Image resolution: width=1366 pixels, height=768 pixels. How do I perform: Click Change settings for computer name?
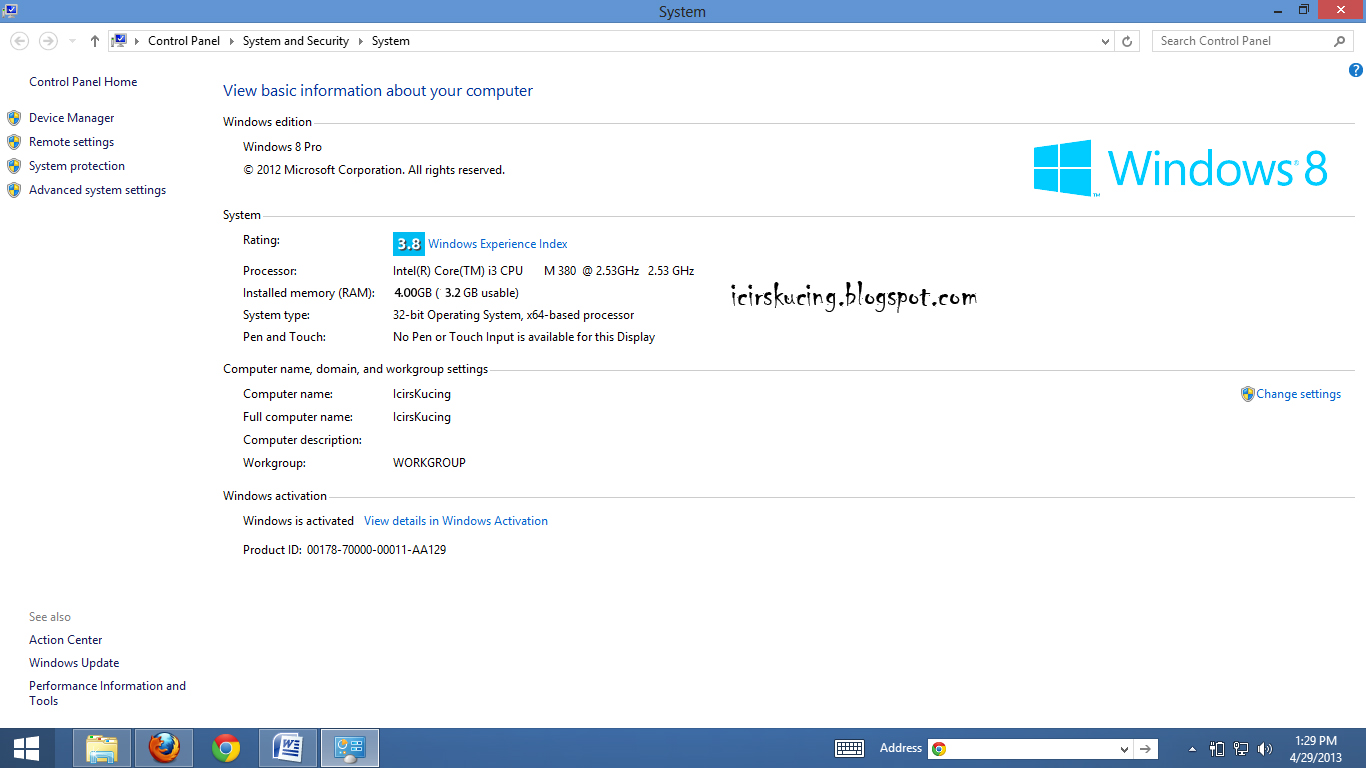click(1298, 394)
